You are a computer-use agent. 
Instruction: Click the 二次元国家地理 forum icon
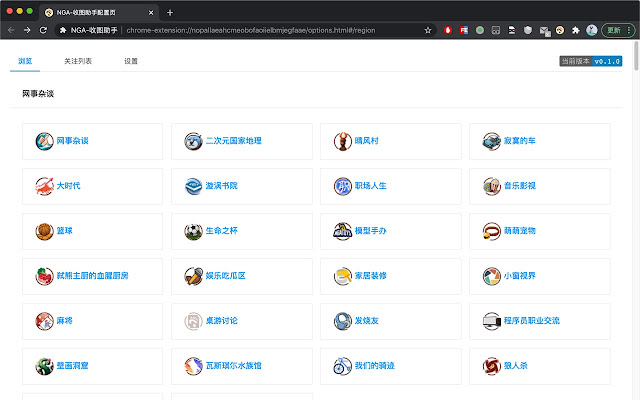(193, 142)
